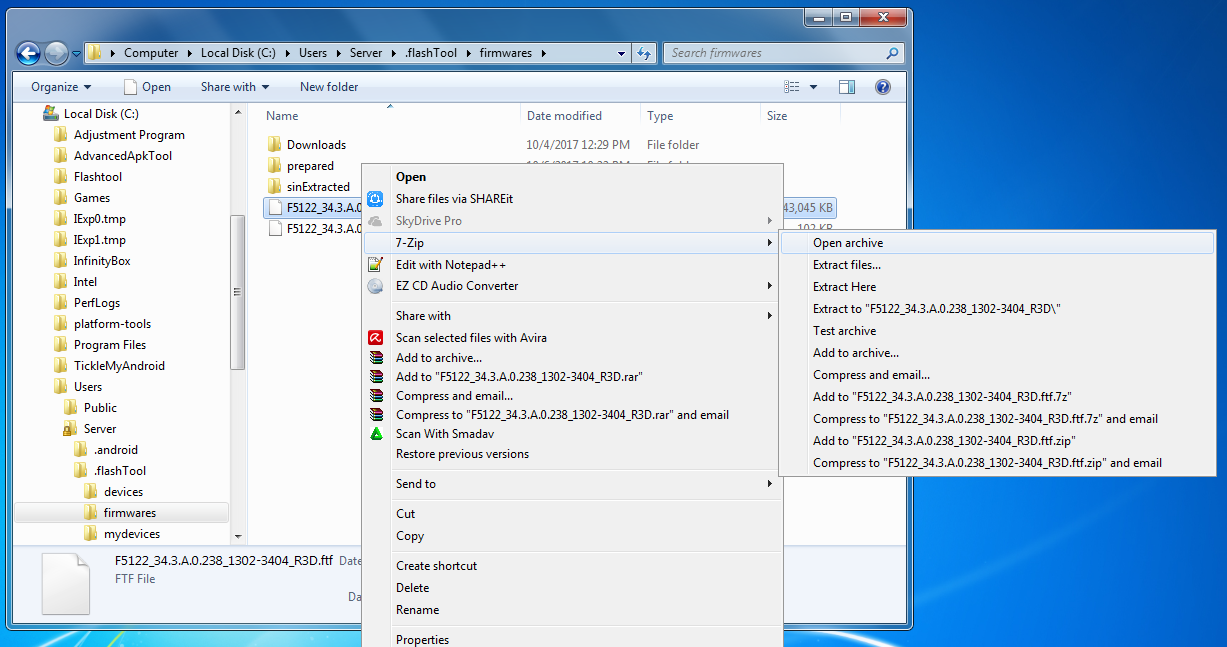
Task: Click the Local Disk (C:) drive icon
Action: pos(51,114)
